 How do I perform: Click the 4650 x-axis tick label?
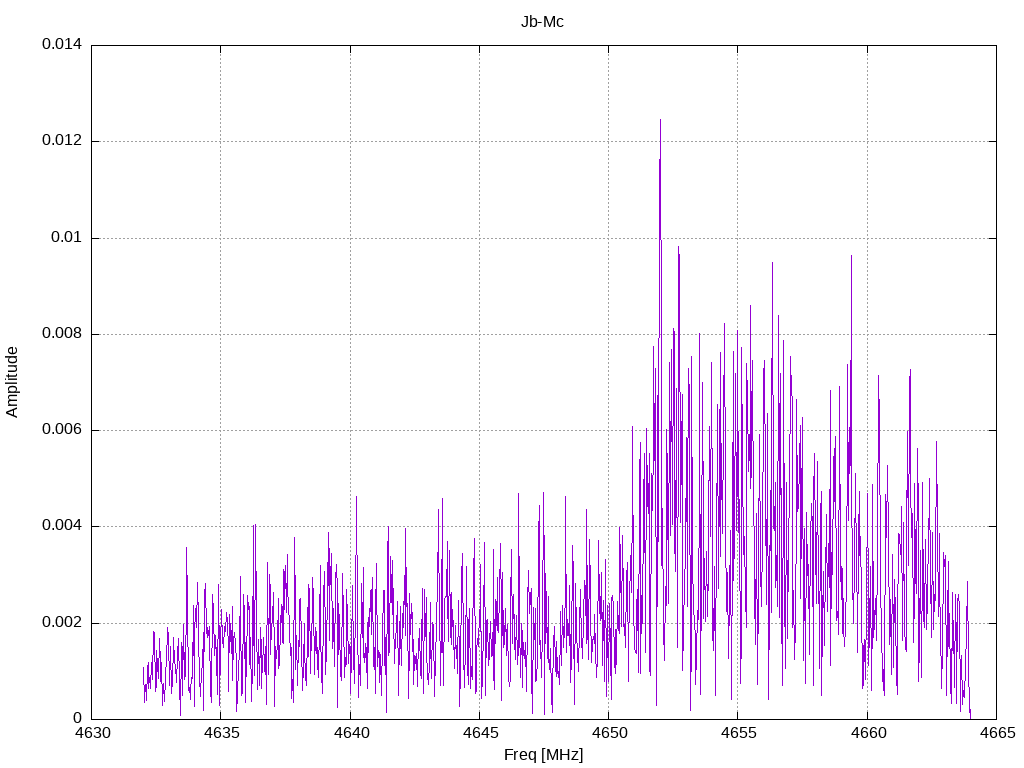608,733
